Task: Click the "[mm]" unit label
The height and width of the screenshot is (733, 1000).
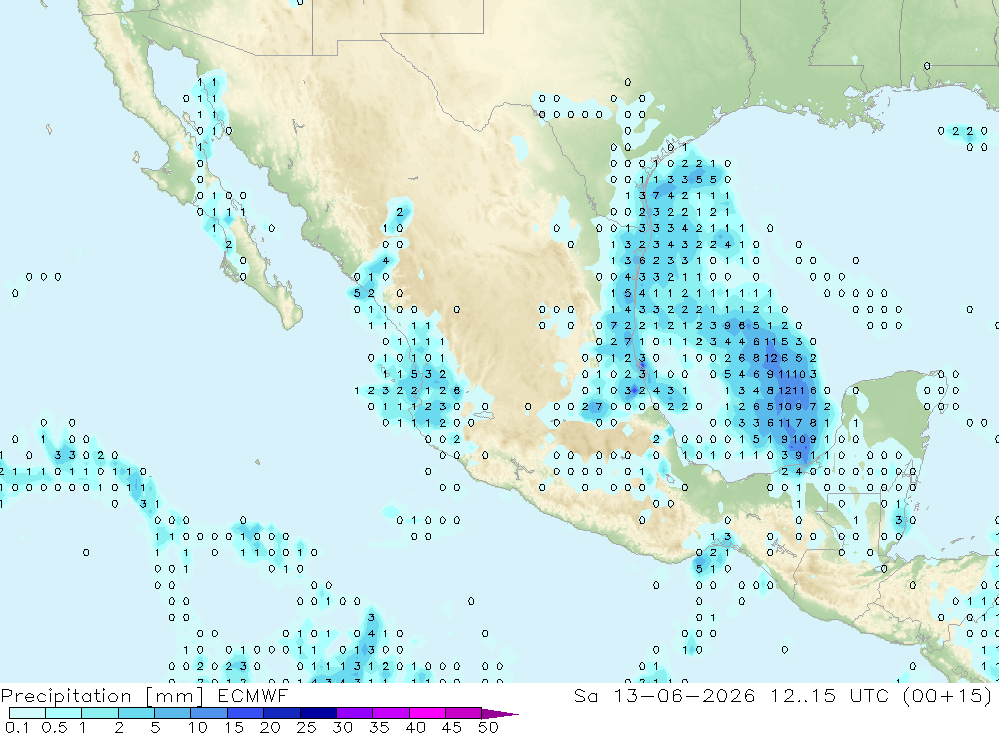Action: [175, 696]
